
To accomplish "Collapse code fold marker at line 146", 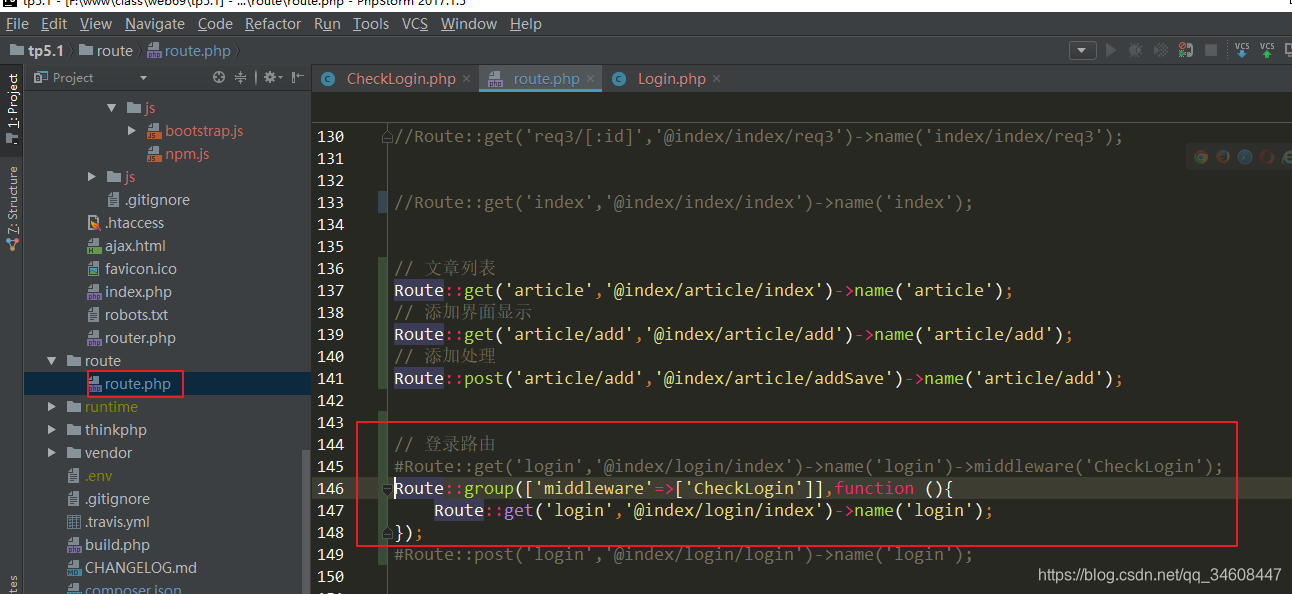I will pyautogui.click(x=387, y=489).
